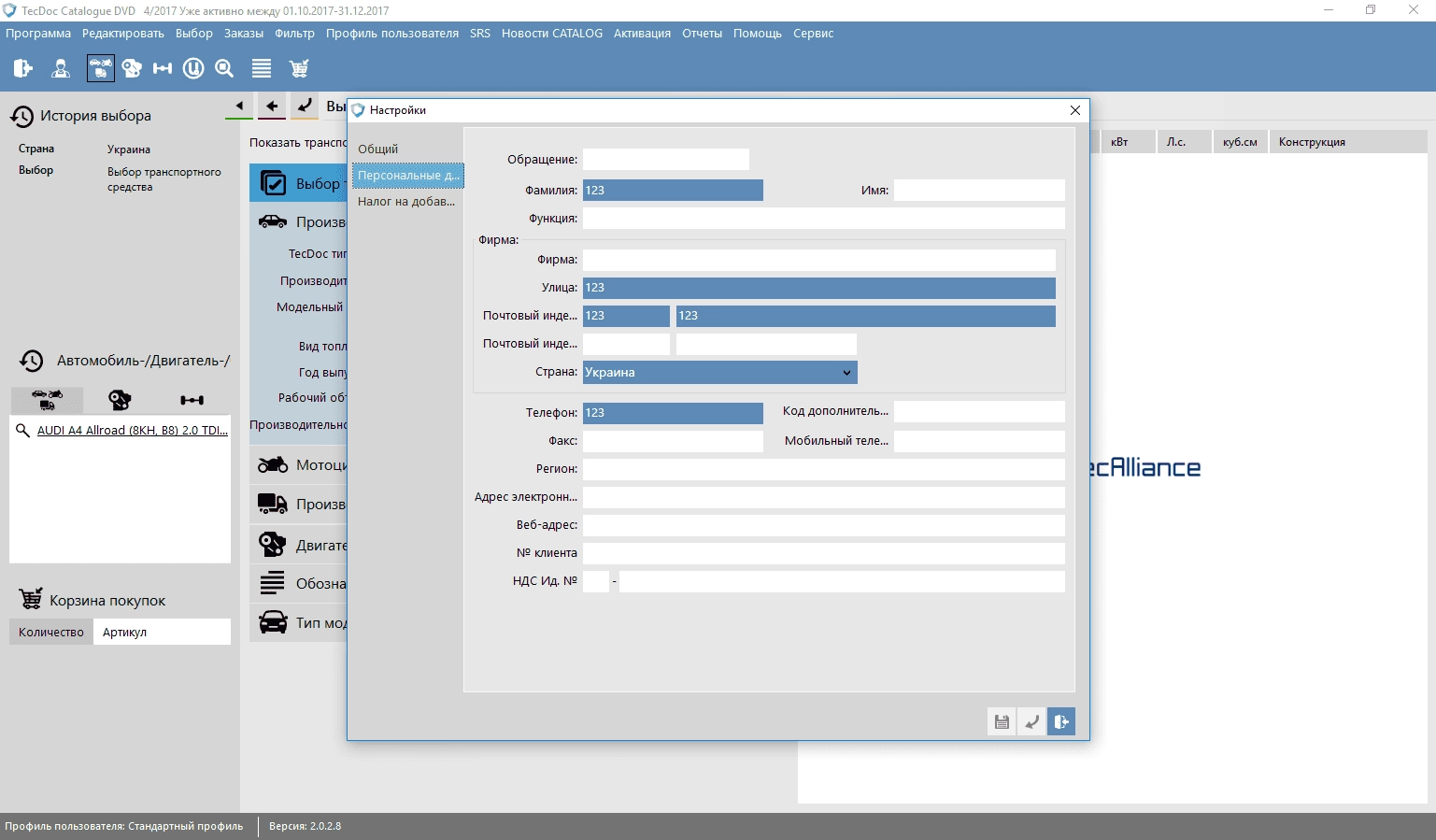
Task: Open axle search toolbar icon
Action: pyautogui.click(x=163, y=68)
